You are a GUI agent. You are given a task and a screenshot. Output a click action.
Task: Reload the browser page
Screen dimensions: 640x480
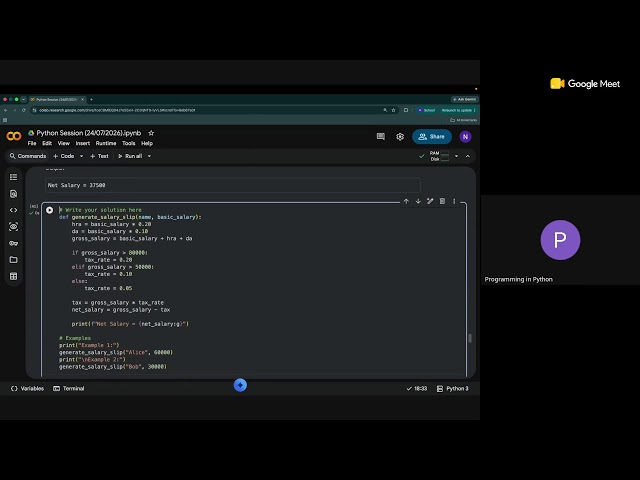click(x=24, y=110)
